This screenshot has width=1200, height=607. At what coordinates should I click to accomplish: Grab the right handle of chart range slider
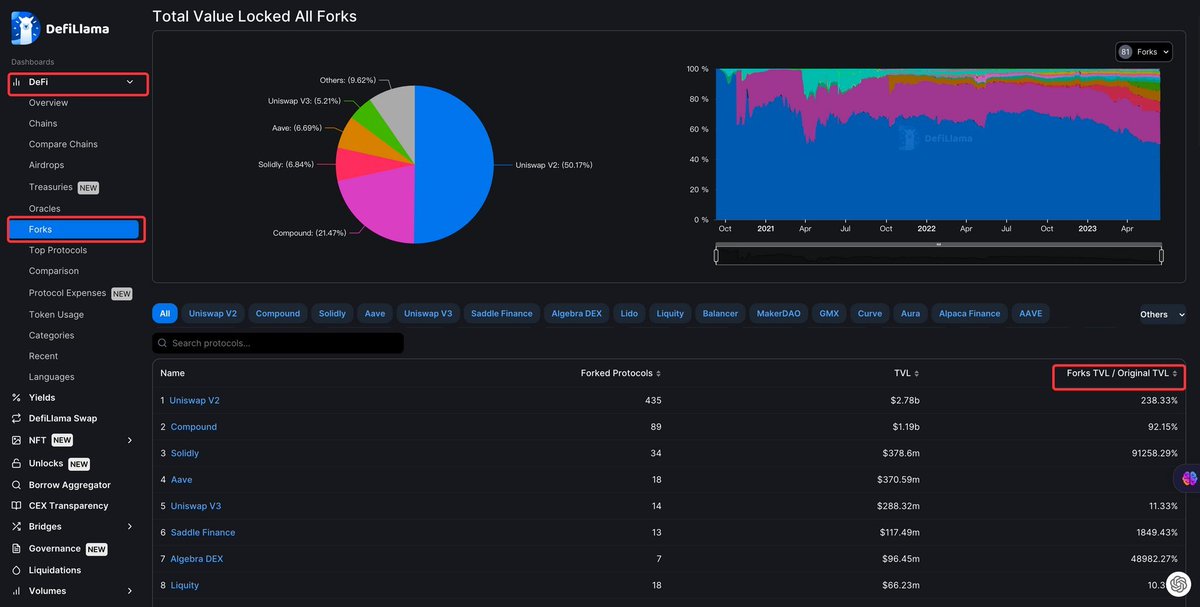point(1162,257)
